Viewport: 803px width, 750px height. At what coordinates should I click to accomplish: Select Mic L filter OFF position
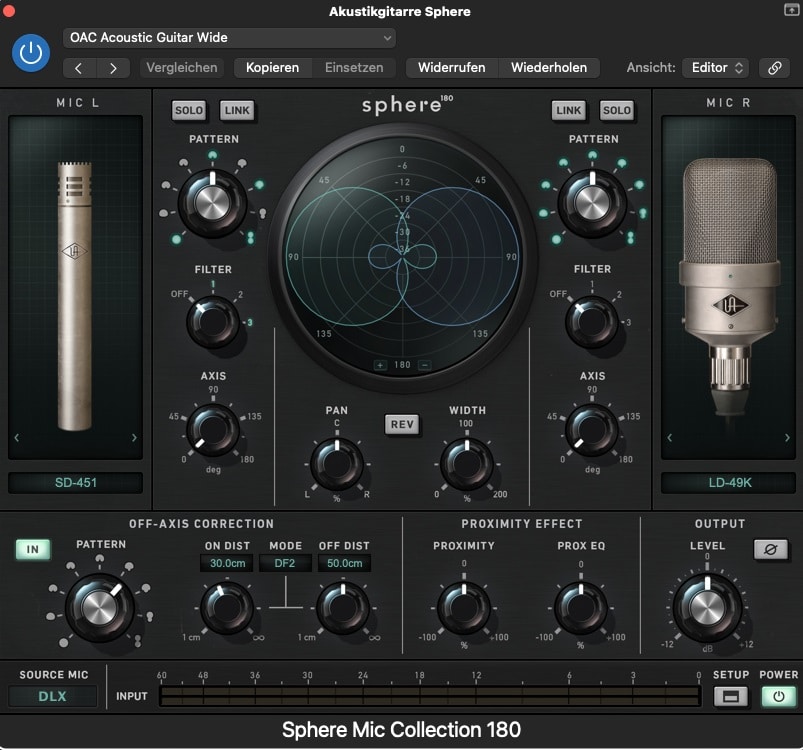179,294
